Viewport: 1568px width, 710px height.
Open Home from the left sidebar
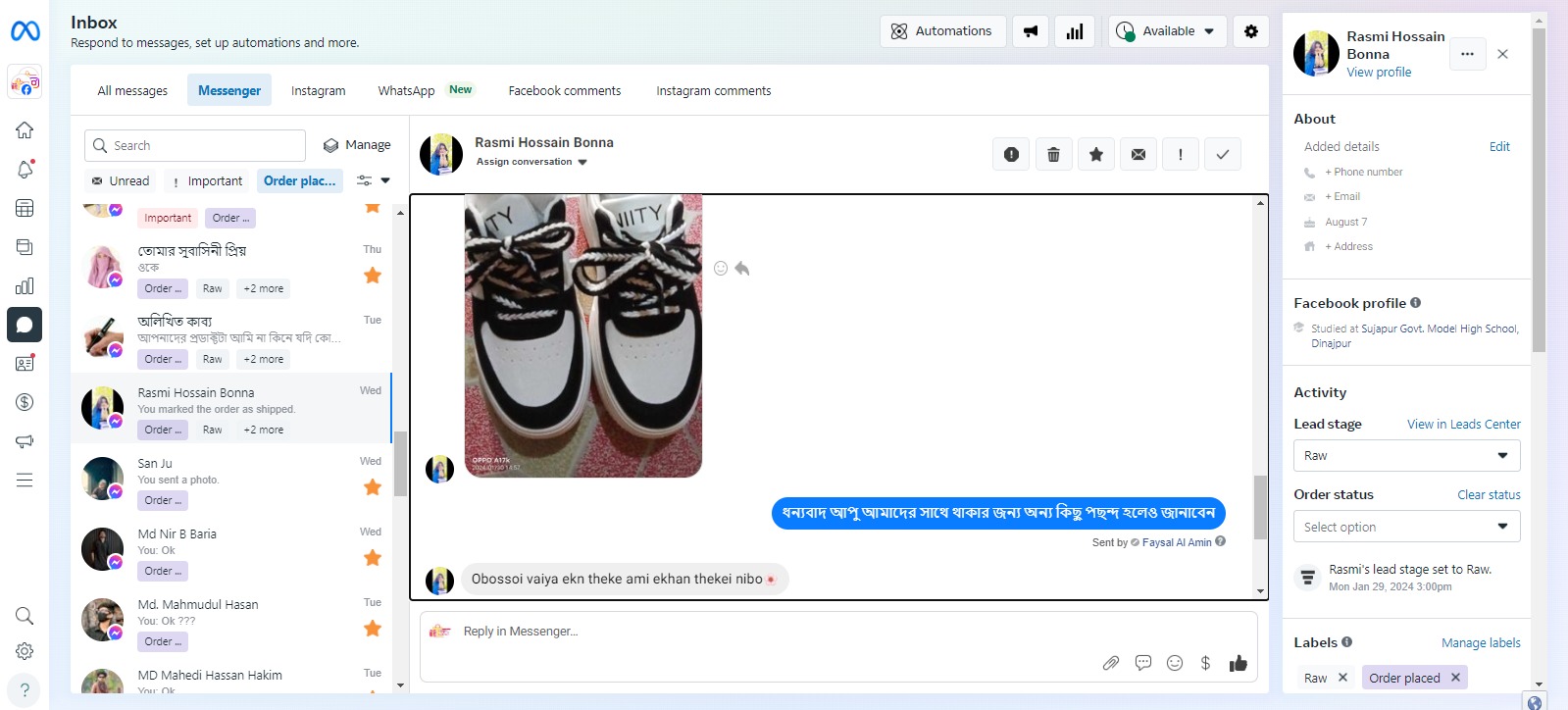coord(25,130)
